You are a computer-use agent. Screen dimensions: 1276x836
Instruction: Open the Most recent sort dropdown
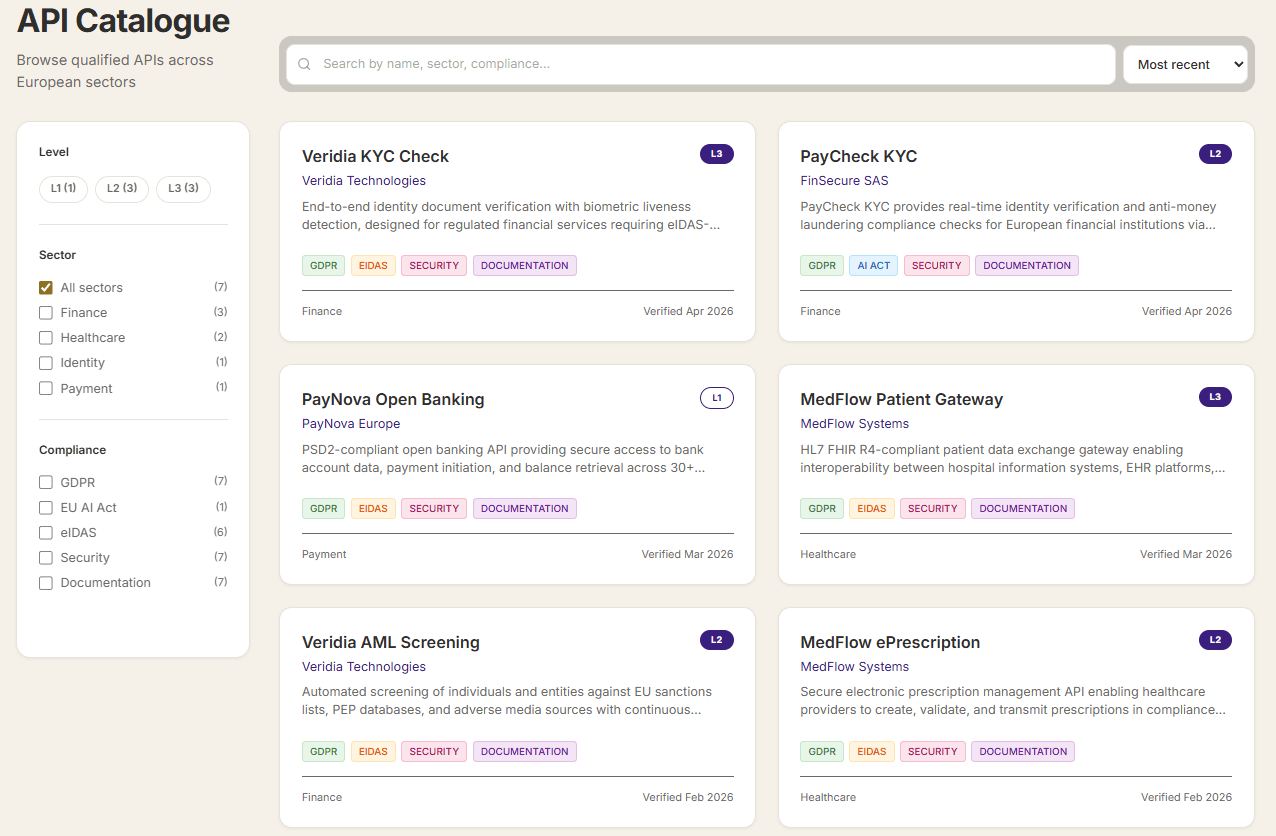(1185, 64)
